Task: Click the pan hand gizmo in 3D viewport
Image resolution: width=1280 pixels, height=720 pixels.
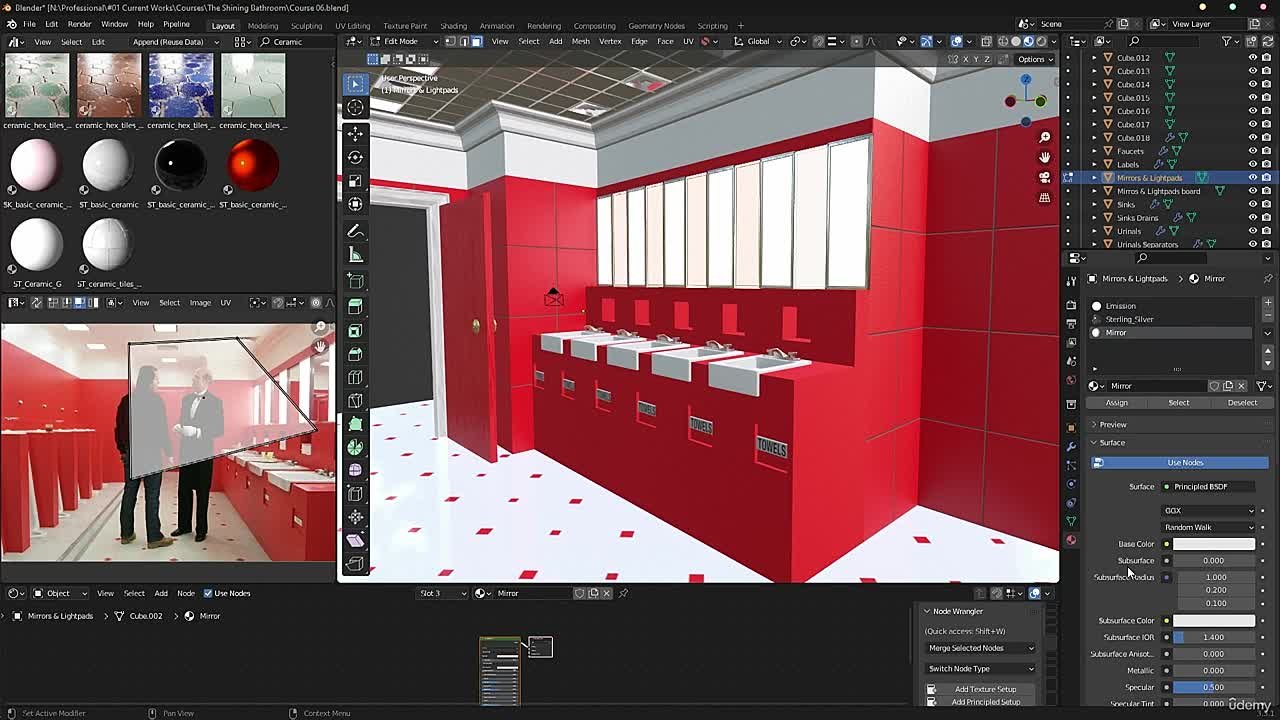Action: [1044, 157]
